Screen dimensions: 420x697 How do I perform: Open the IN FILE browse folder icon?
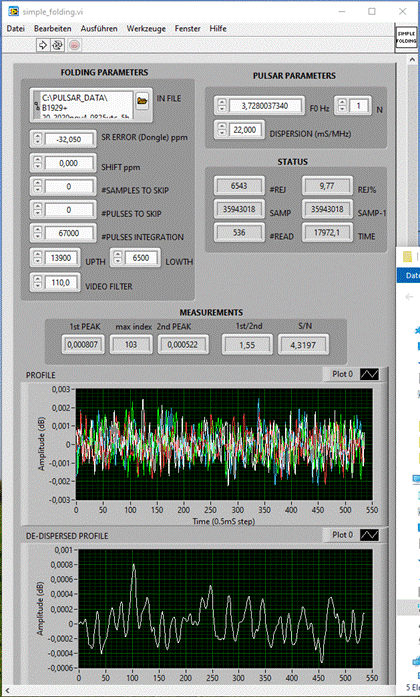[142, 101]
